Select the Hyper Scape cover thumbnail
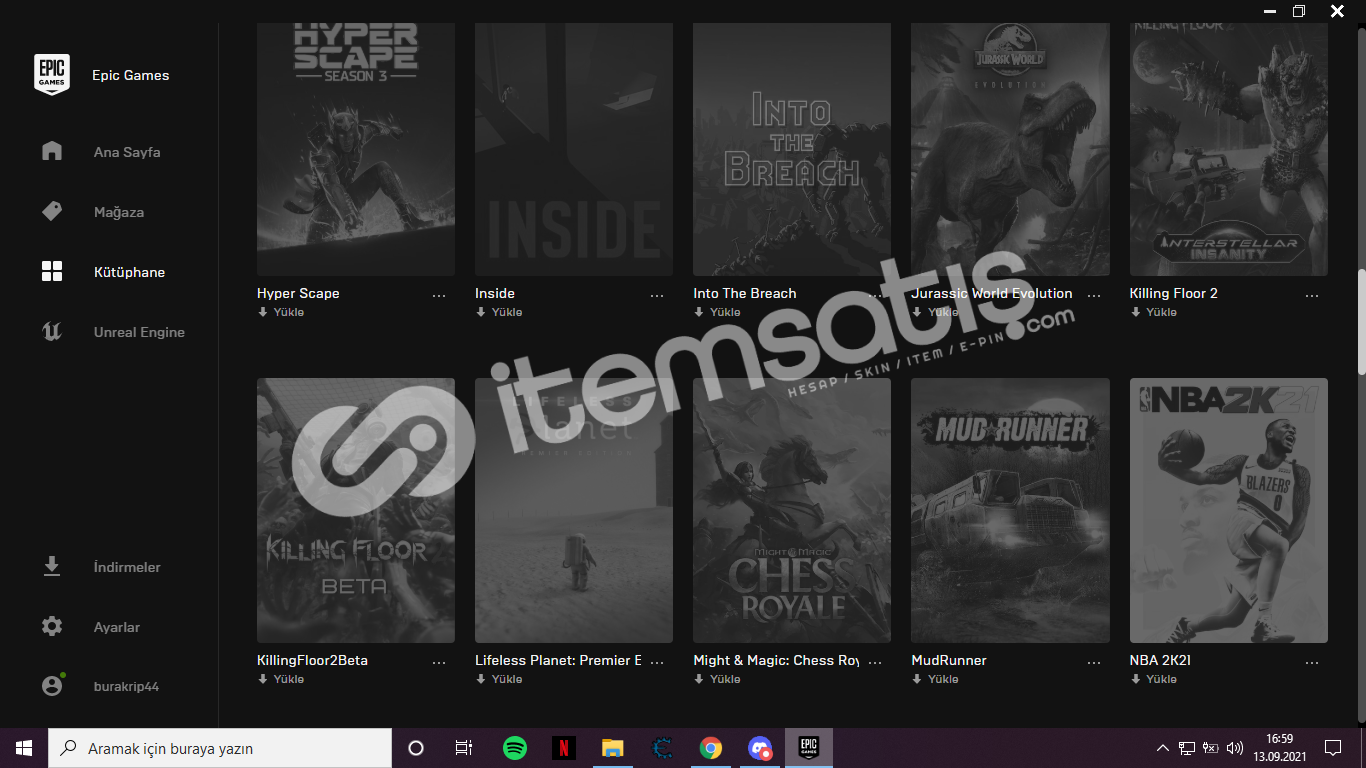Screen dimensions: 1366x768 tap(356, 149)
